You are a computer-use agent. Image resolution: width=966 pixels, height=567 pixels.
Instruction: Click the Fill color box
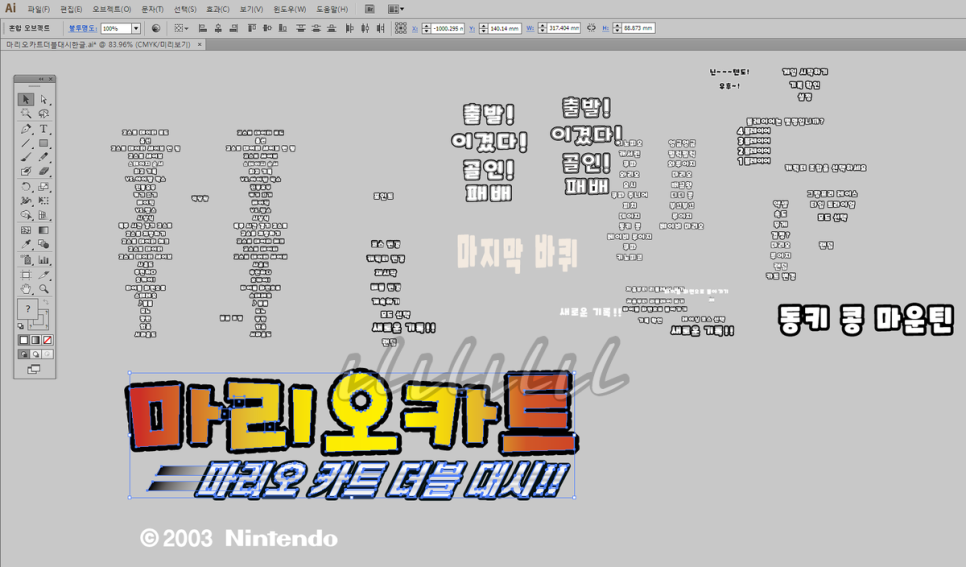pos(28,309)
